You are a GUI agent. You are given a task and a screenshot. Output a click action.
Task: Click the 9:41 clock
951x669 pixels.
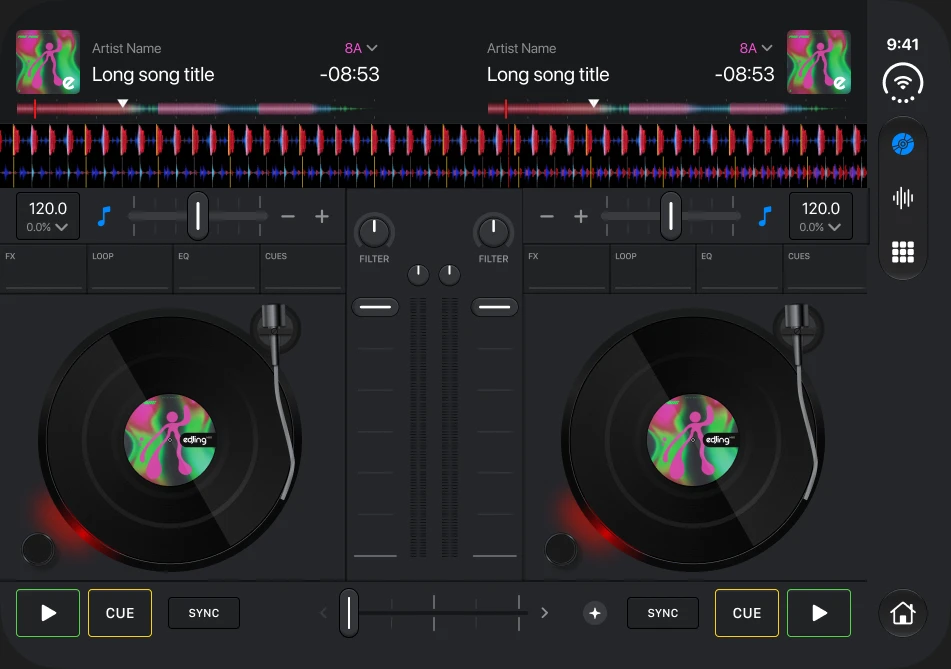(x=902, y=44)
